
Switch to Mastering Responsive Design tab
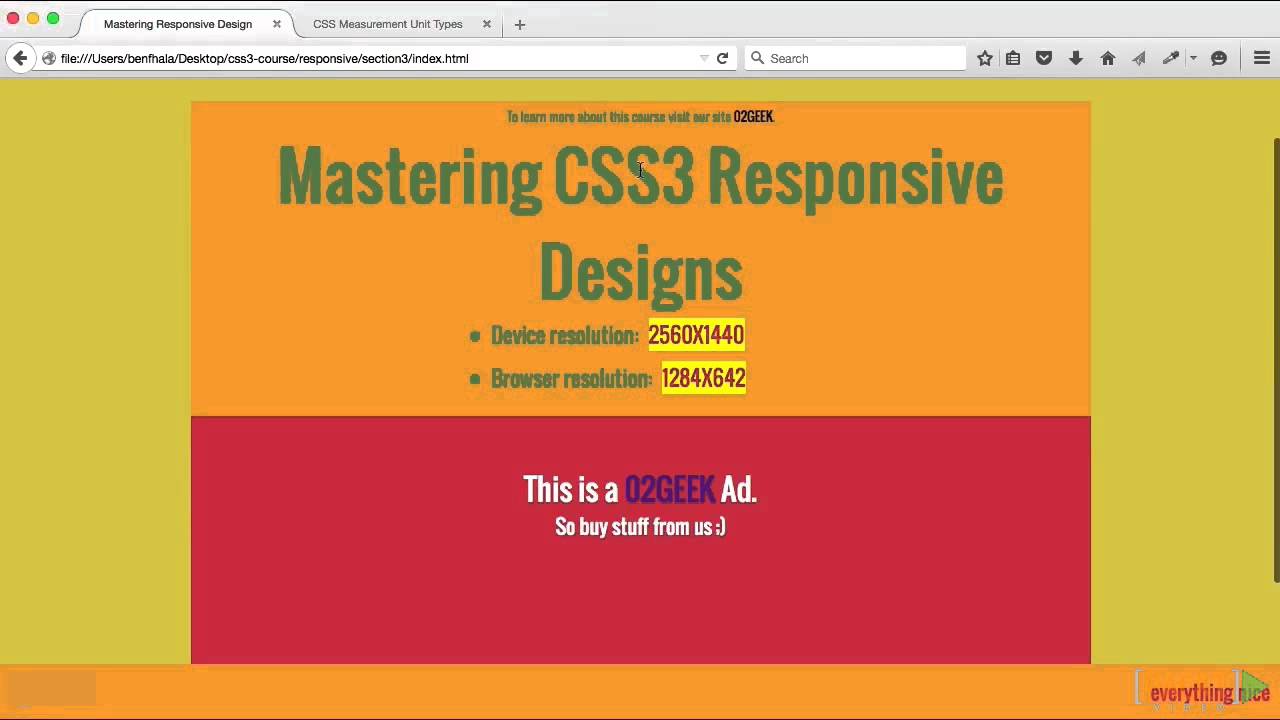(178, 24)
